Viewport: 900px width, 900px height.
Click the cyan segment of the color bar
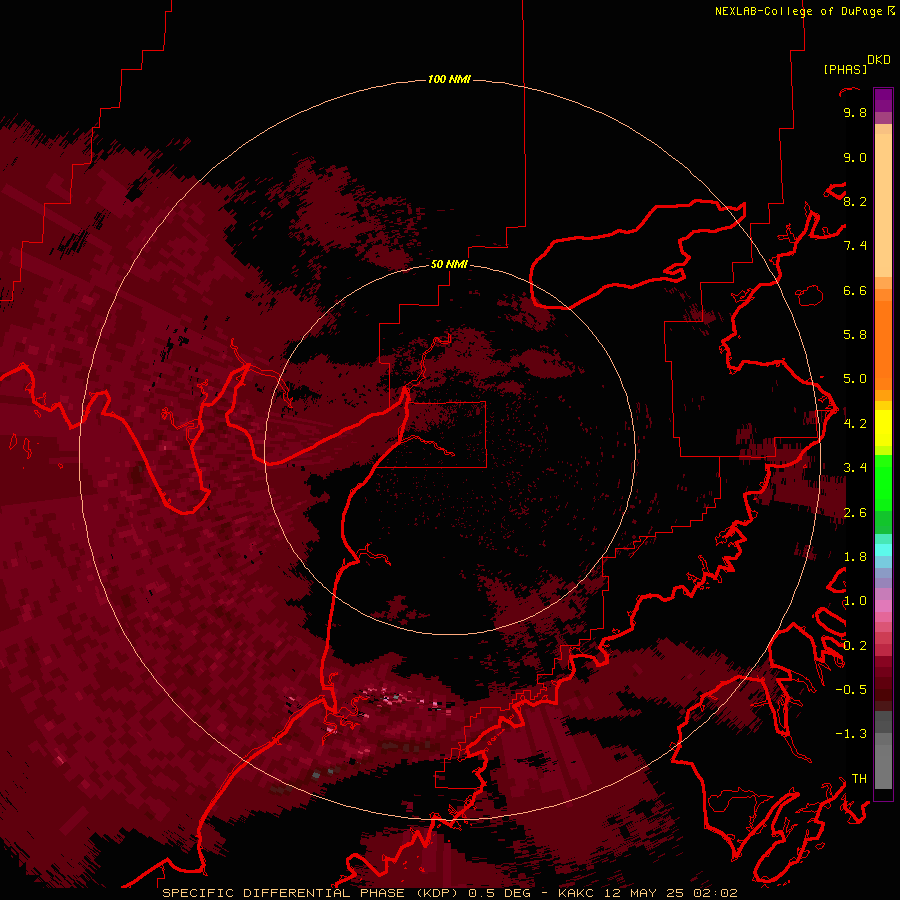[x=883, y=550]
